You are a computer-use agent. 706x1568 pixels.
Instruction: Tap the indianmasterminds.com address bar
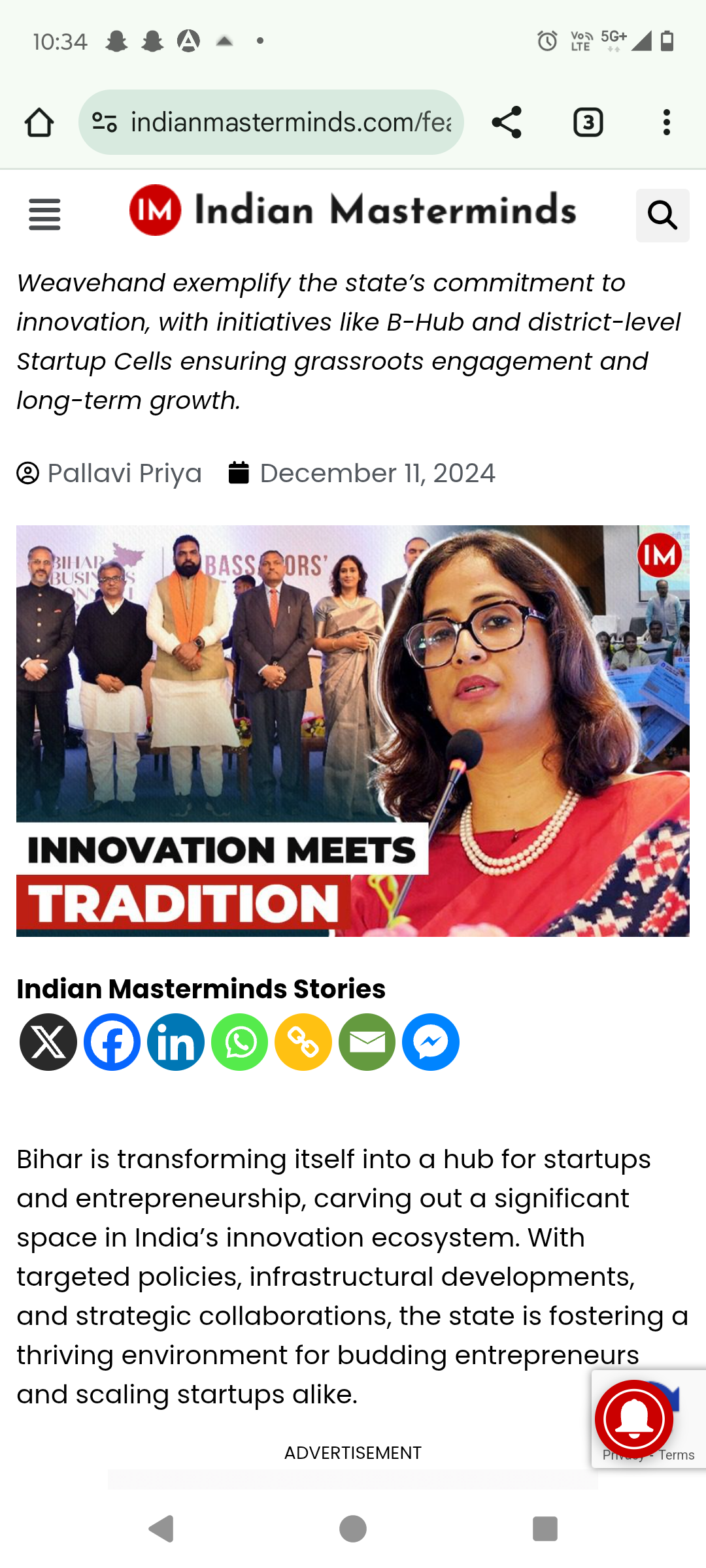point(271,122)
